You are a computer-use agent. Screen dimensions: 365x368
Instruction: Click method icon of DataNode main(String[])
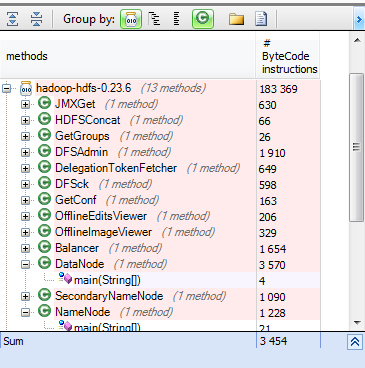65,278
